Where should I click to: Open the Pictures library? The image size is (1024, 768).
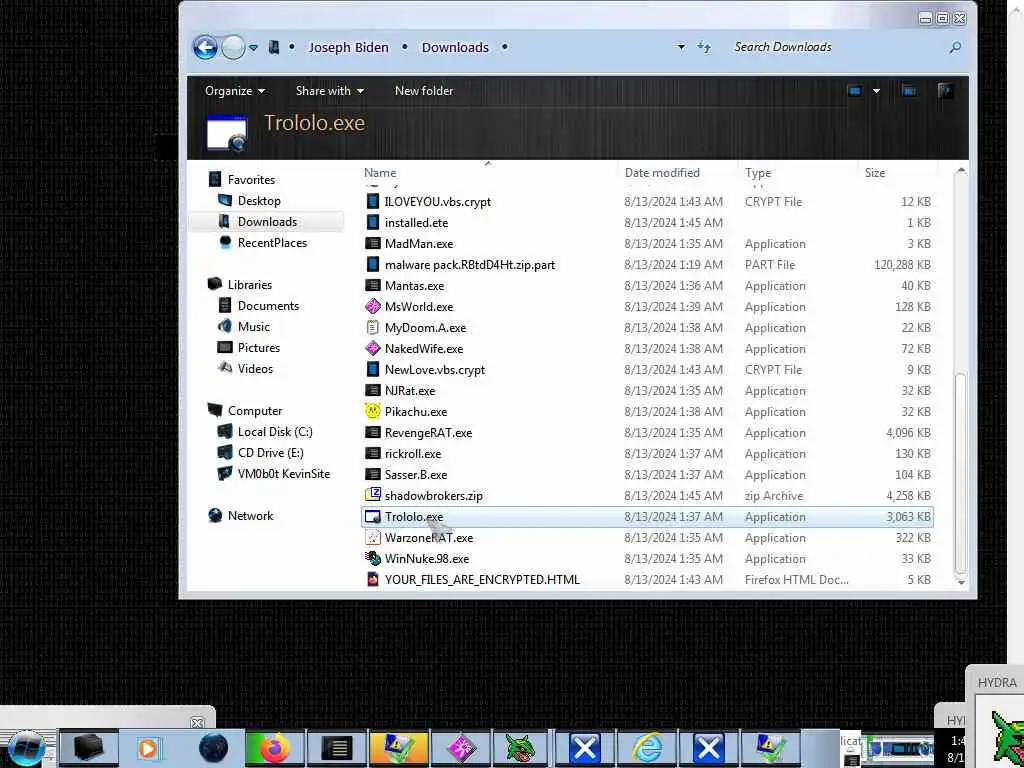pos(259,348)
